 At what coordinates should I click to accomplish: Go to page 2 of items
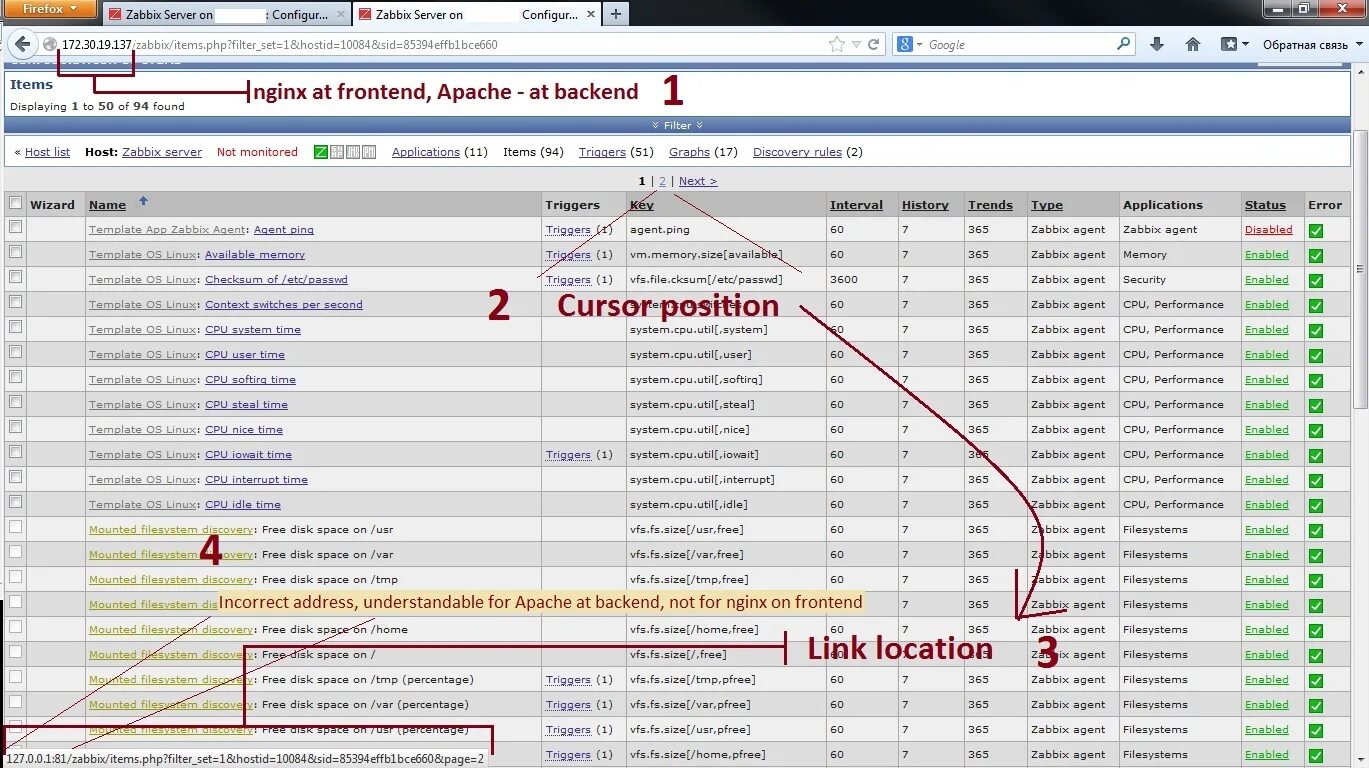(x=662, y=181)
